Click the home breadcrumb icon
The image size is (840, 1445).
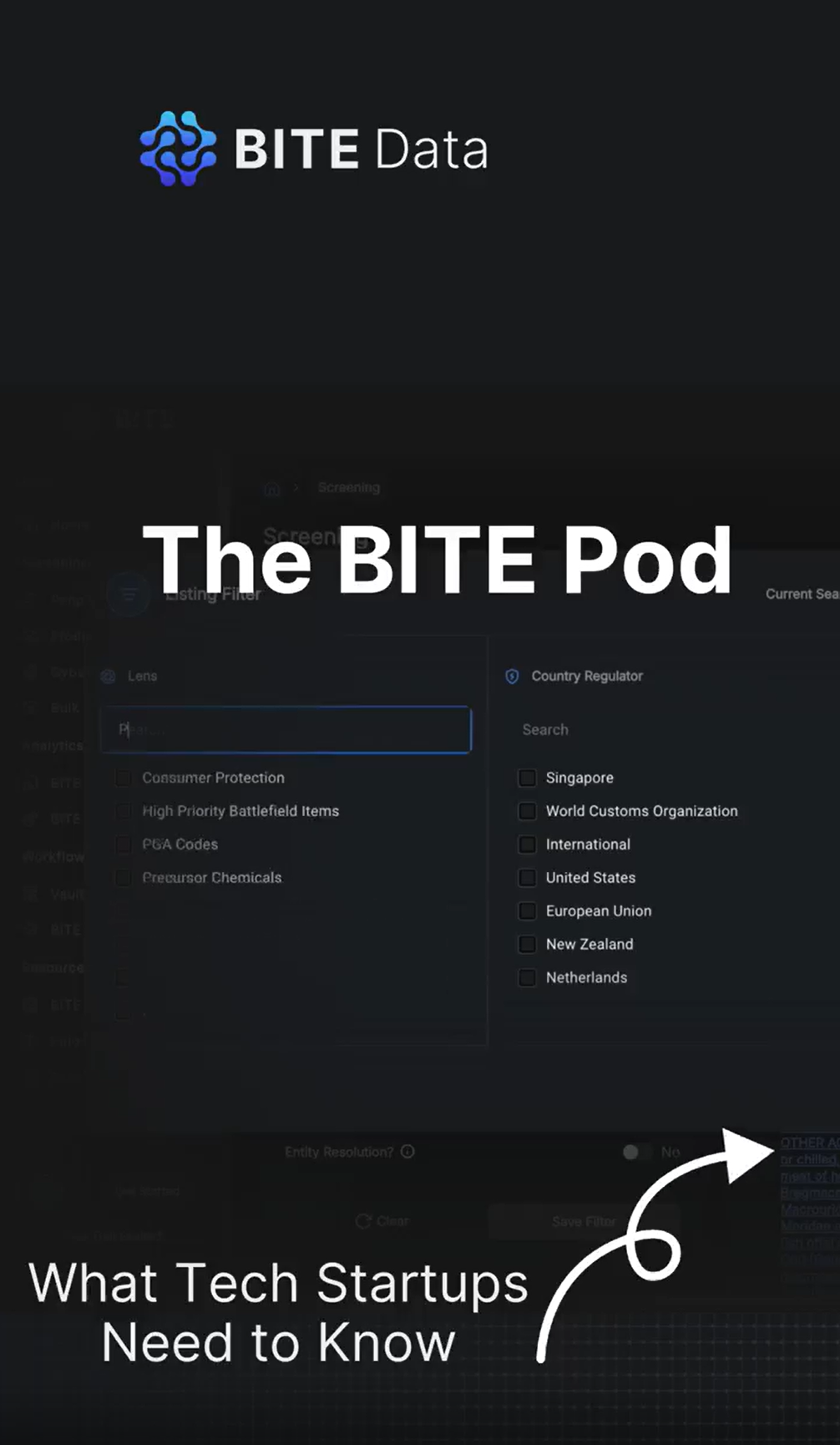pos(272,489)
